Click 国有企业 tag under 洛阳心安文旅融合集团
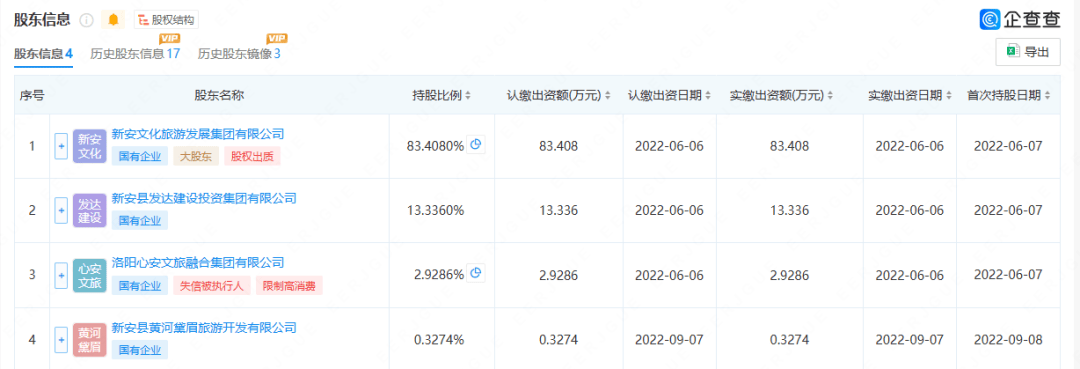The image size is (1080, 369). click(x=140, y=286)
